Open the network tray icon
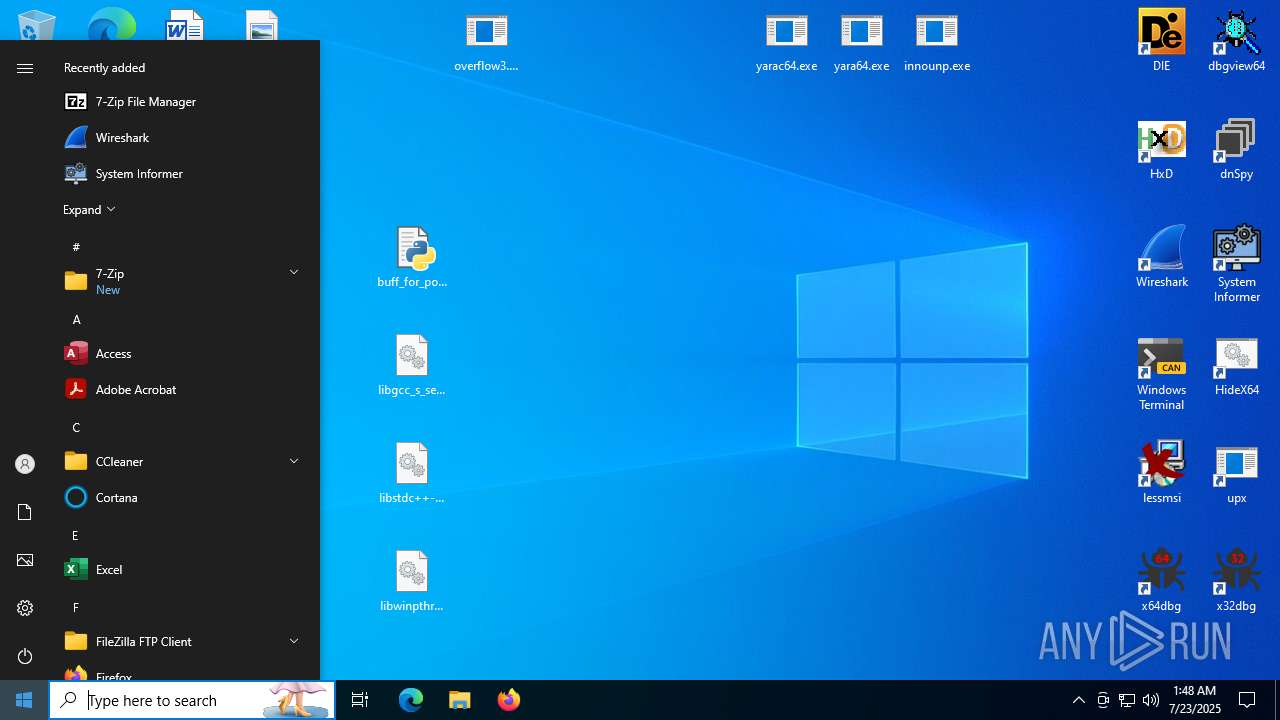1280x720 pixels. 1127,700
